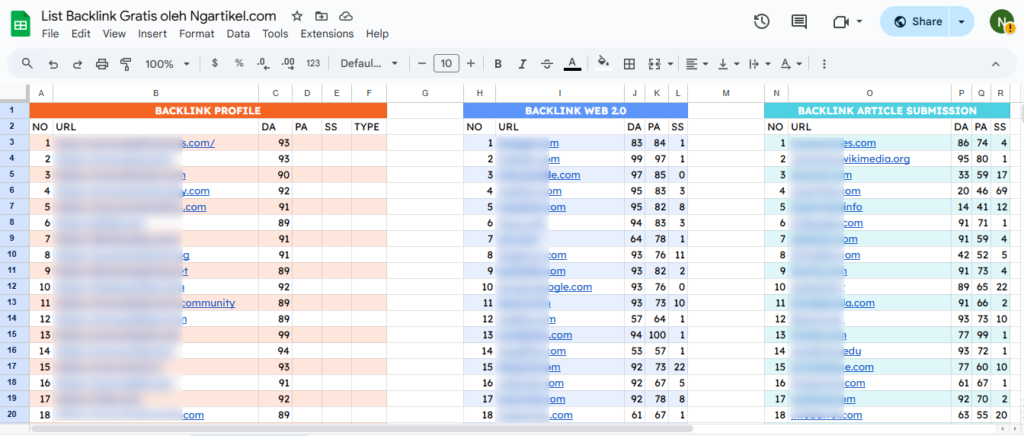Viewport: 1024px width, 436px height.
Task: Decrease decimal places
Action: coord(263,63)
